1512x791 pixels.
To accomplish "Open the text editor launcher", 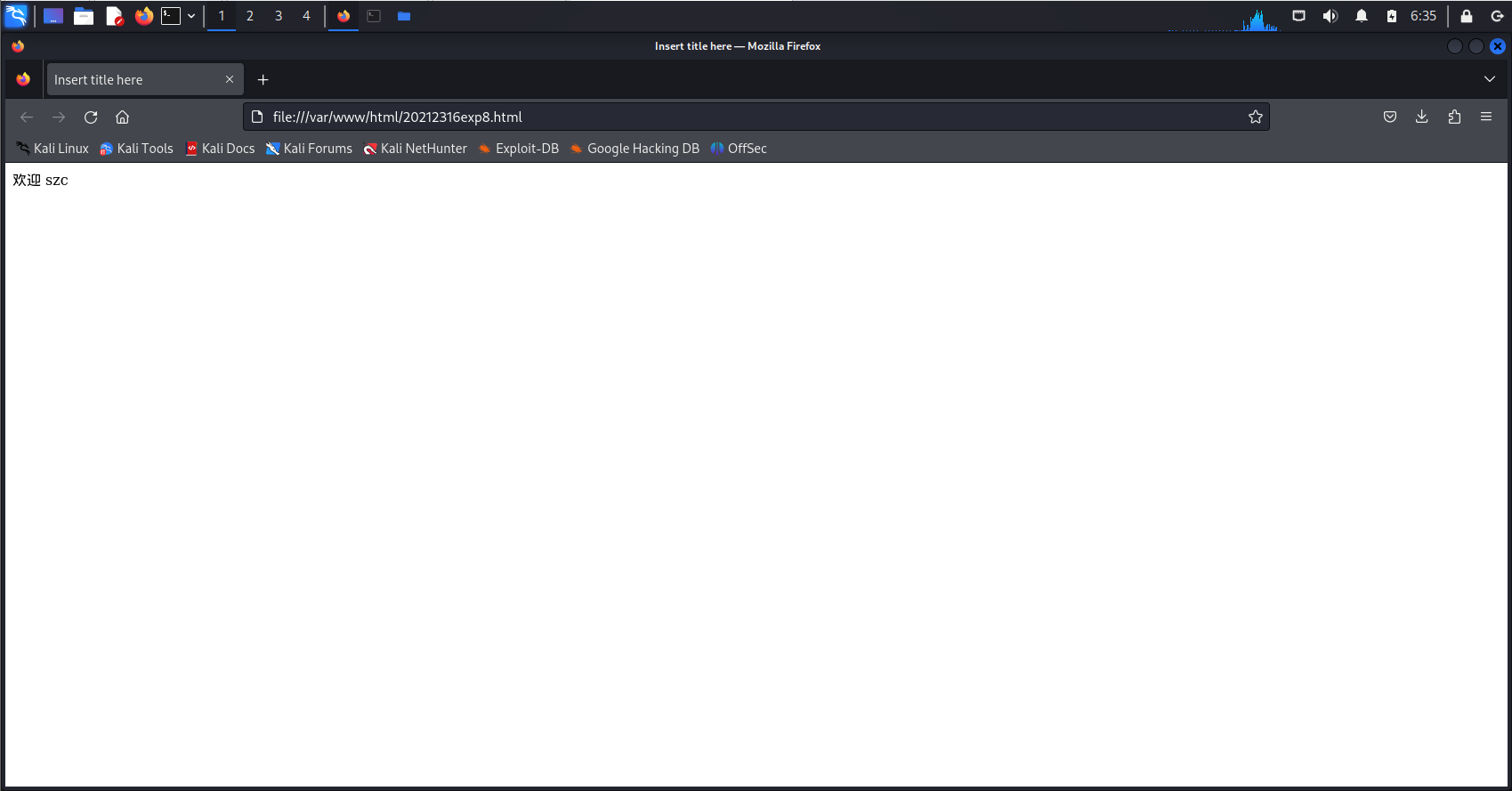I will 114,16.
